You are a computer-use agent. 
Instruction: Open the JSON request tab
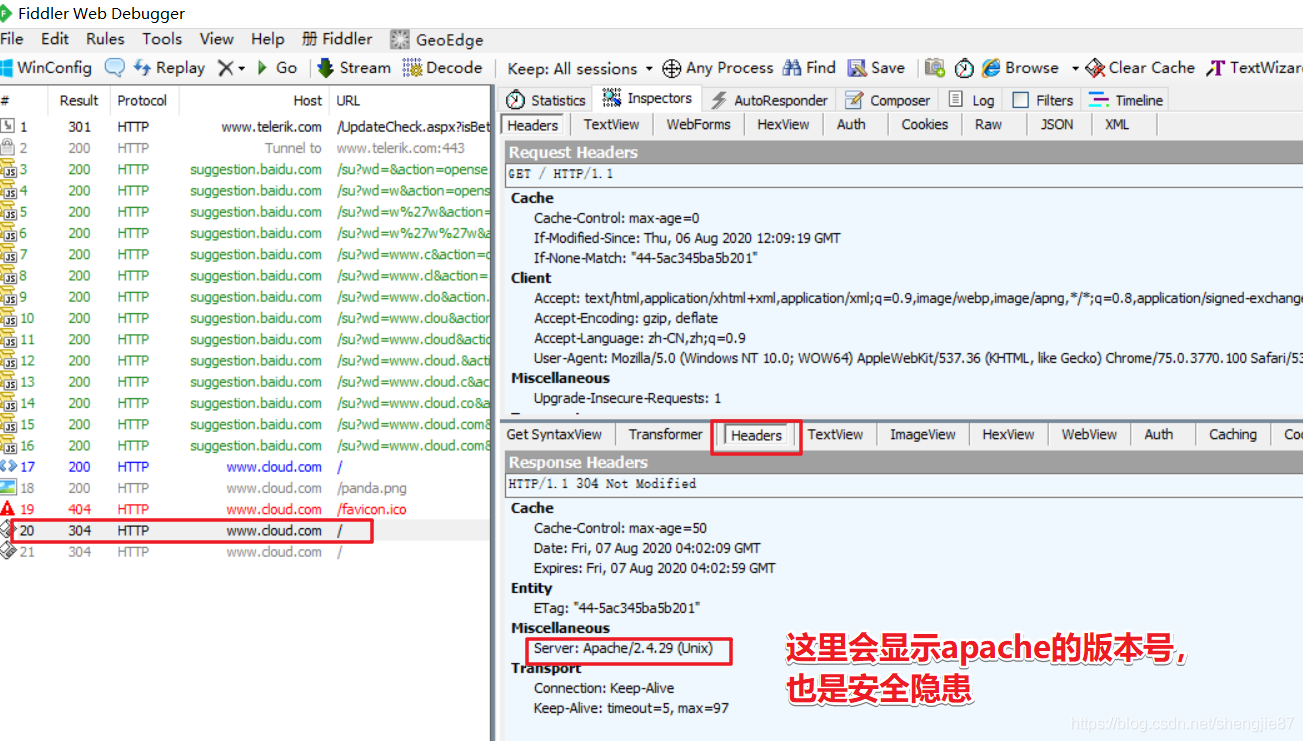pos(1057,125)
